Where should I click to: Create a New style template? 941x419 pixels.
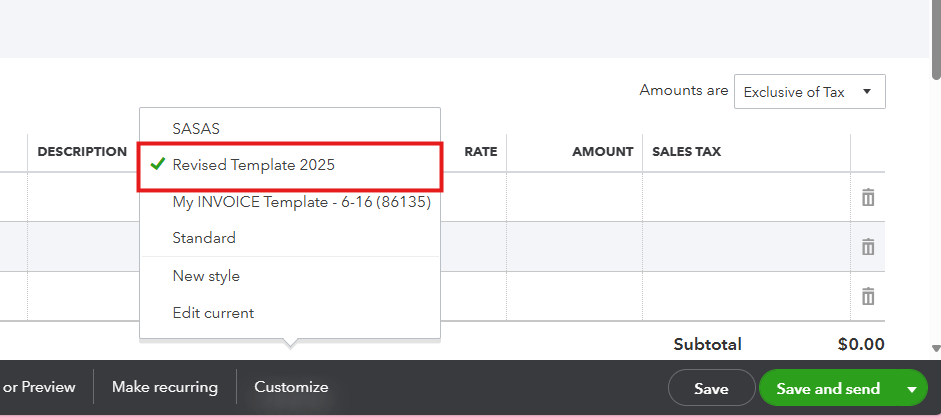tap(206, 276)
